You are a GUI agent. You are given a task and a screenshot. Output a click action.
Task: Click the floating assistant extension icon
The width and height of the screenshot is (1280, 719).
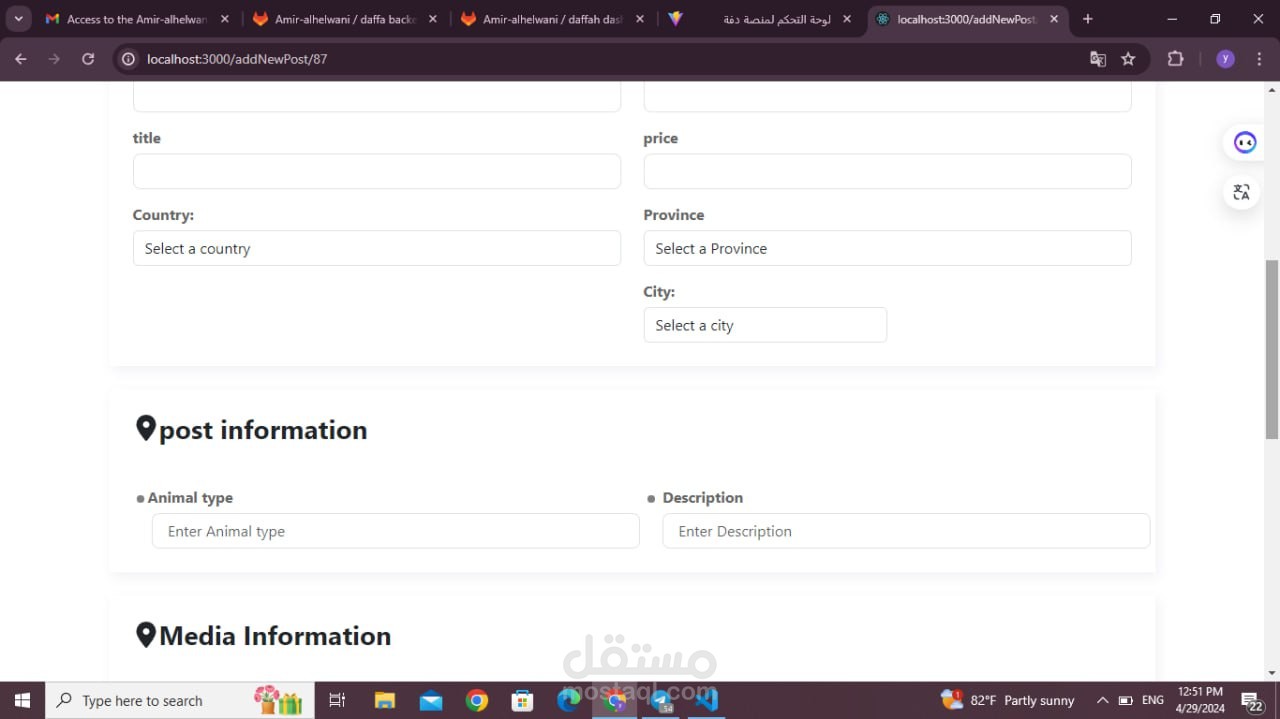pos(1245,143)
